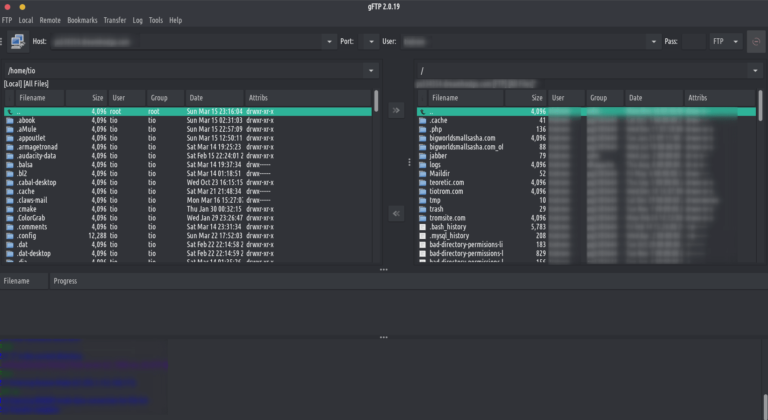The height and width of the screenshot is (420, 768).
Task: Open the Port dropdown arrow
Action: point(371,42)
